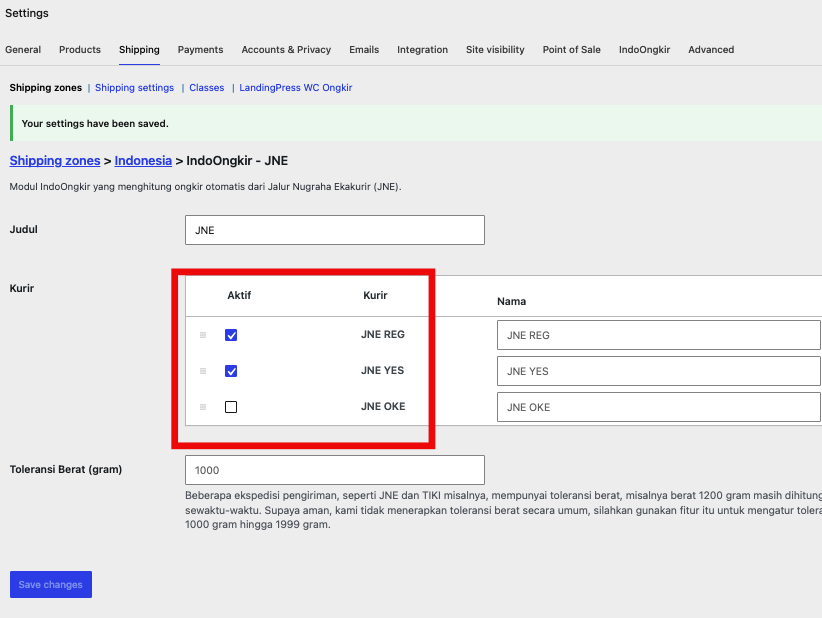
Task: Grab the JNE OKE row drag handle
Action: 203,407
